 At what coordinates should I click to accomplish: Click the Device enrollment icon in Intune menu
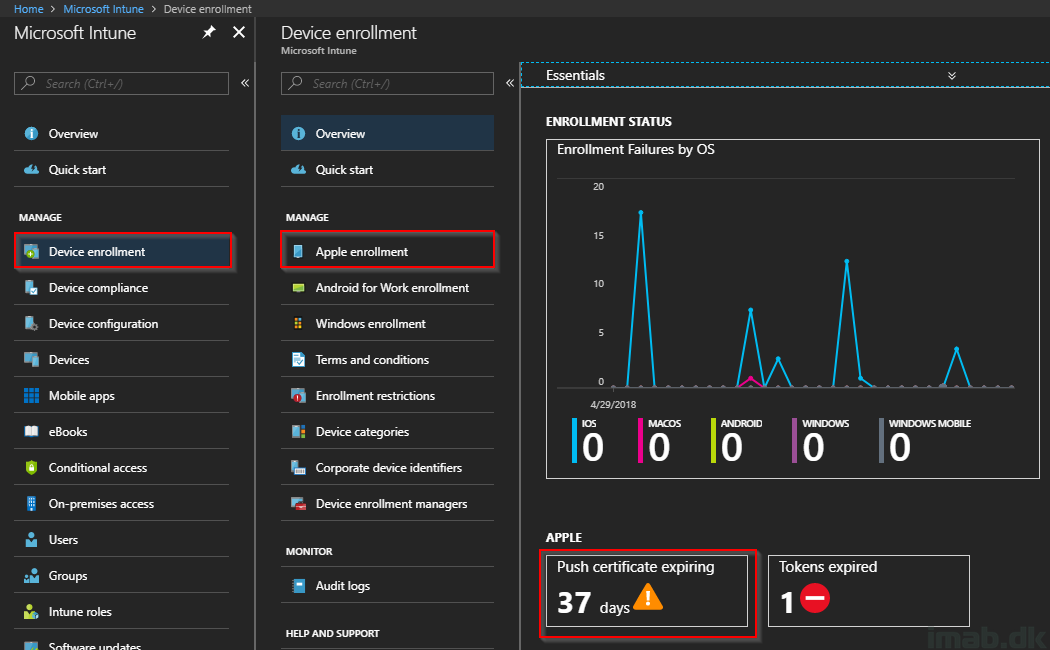[31, 252]
